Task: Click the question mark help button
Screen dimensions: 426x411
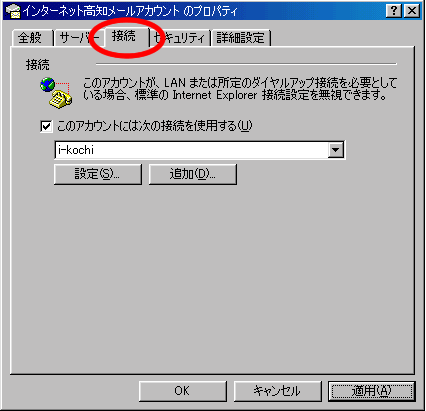Action: coord(394,11)
